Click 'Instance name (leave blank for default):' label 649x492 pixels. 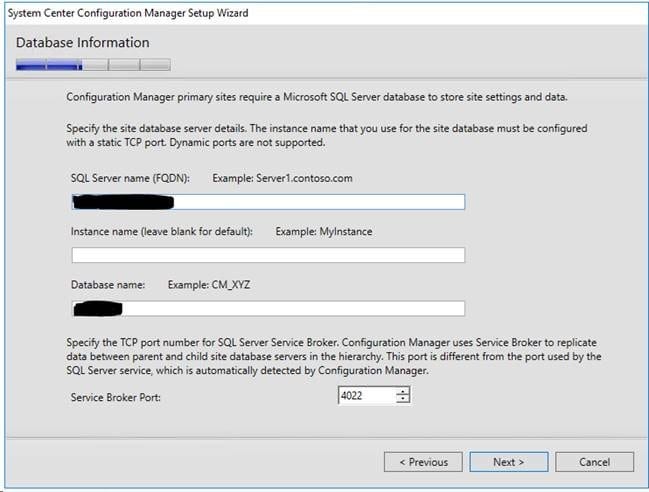(x=161, y=231)
